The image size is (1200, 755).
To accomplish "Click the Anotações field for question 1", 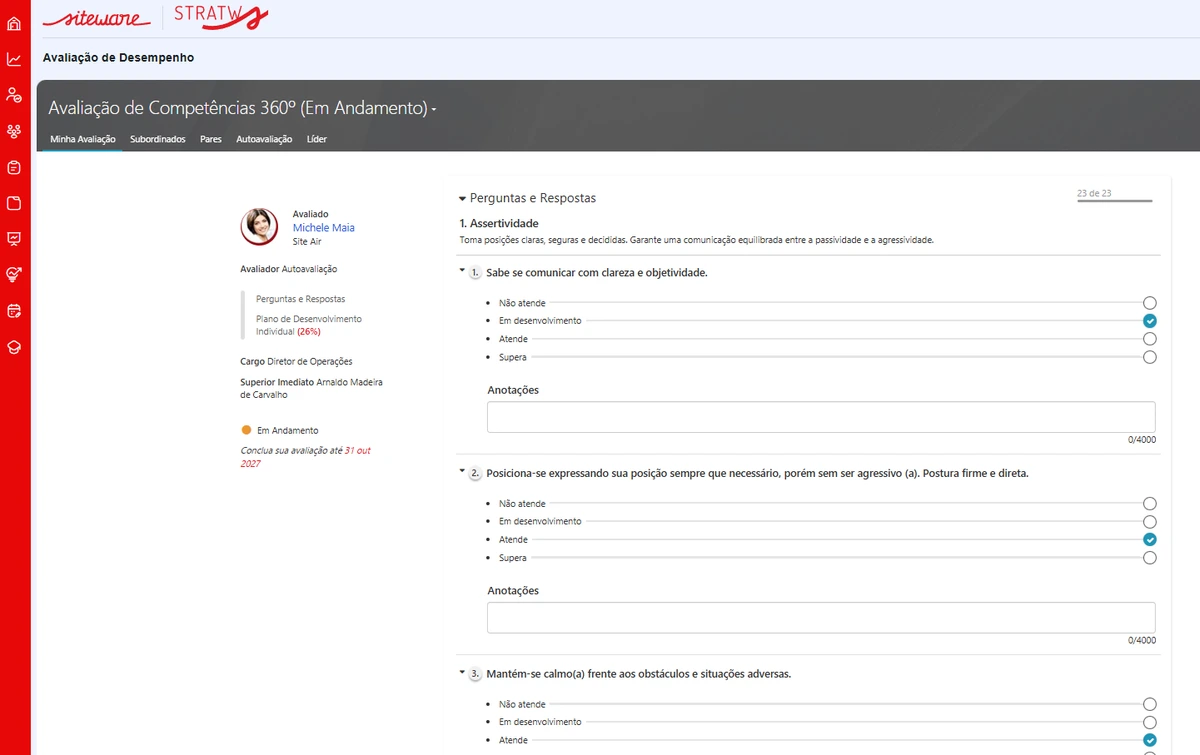I will point(821,417).
